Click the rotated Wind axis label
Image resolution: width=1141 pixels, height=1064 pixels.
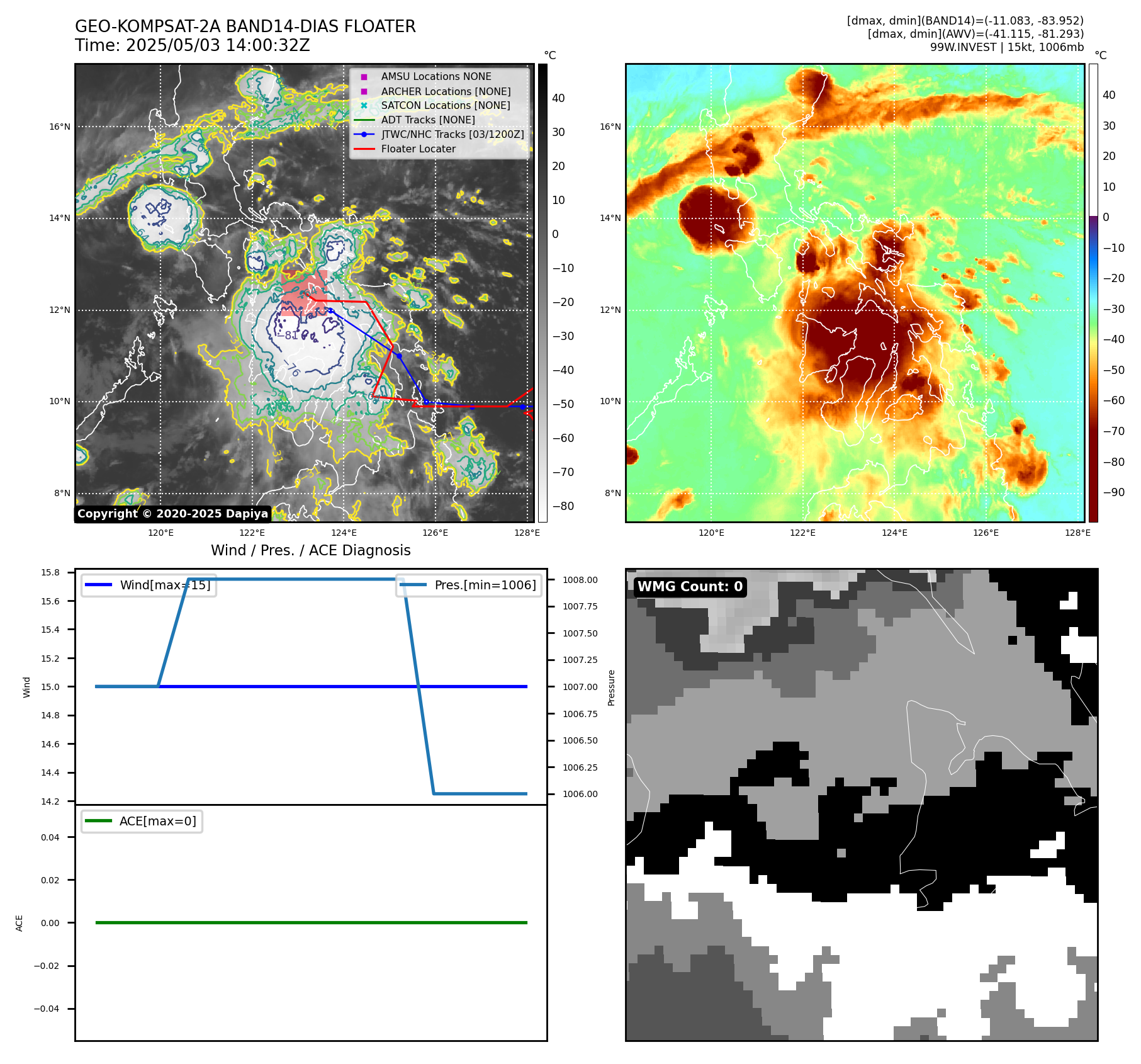click(26, 687)
